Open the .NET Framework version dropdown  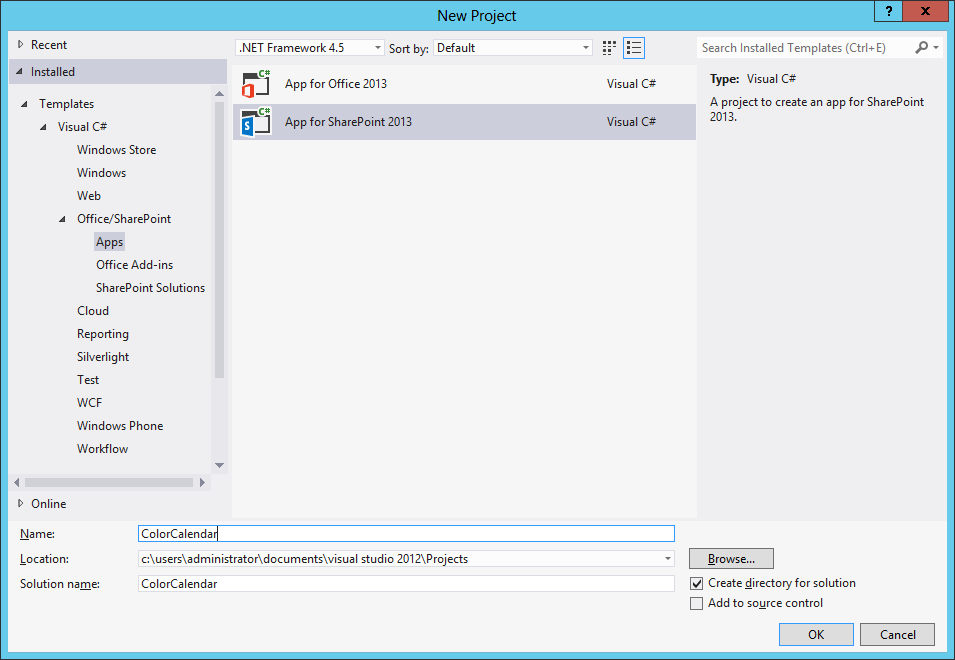point(310,48)
